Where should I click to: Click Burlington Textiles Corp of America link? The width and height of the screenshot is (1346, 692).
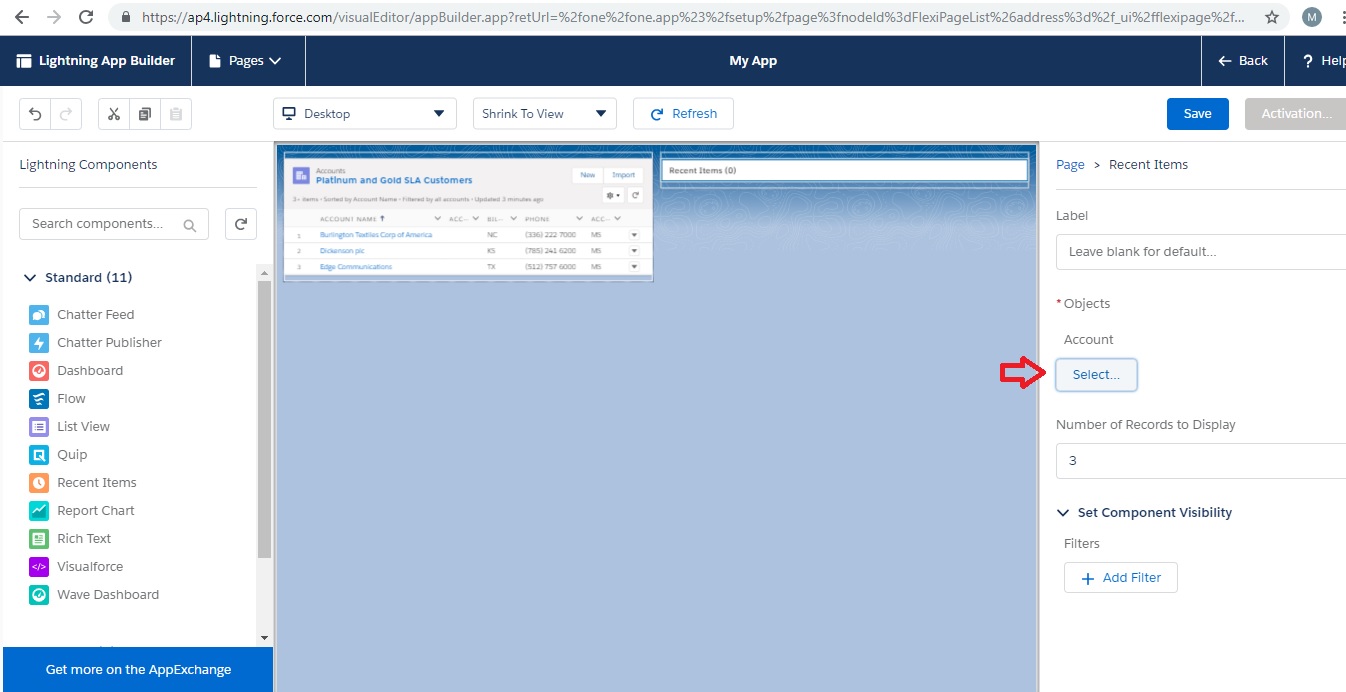click(376, 235)
